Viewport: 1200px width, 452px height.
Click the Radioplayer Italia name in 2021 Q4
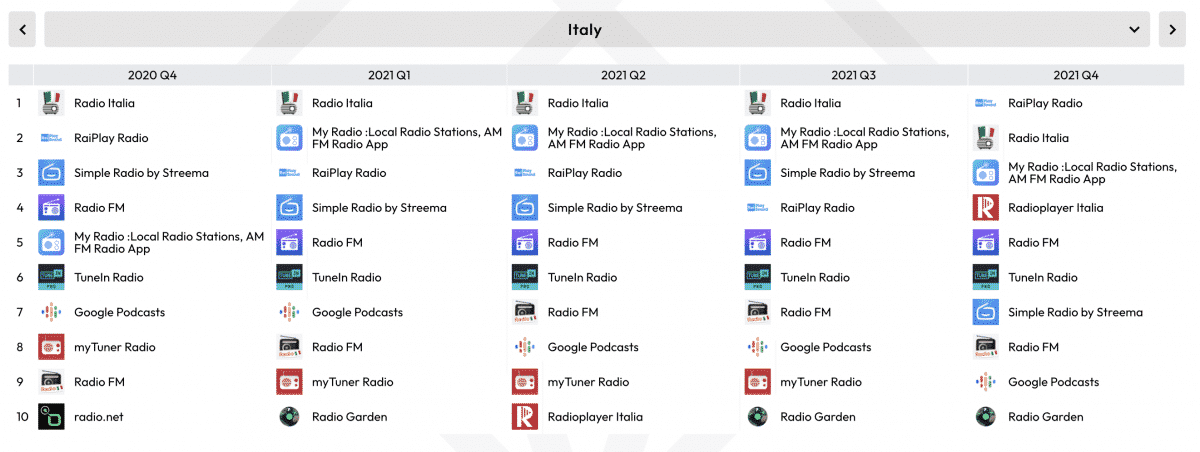[1055, 208]
